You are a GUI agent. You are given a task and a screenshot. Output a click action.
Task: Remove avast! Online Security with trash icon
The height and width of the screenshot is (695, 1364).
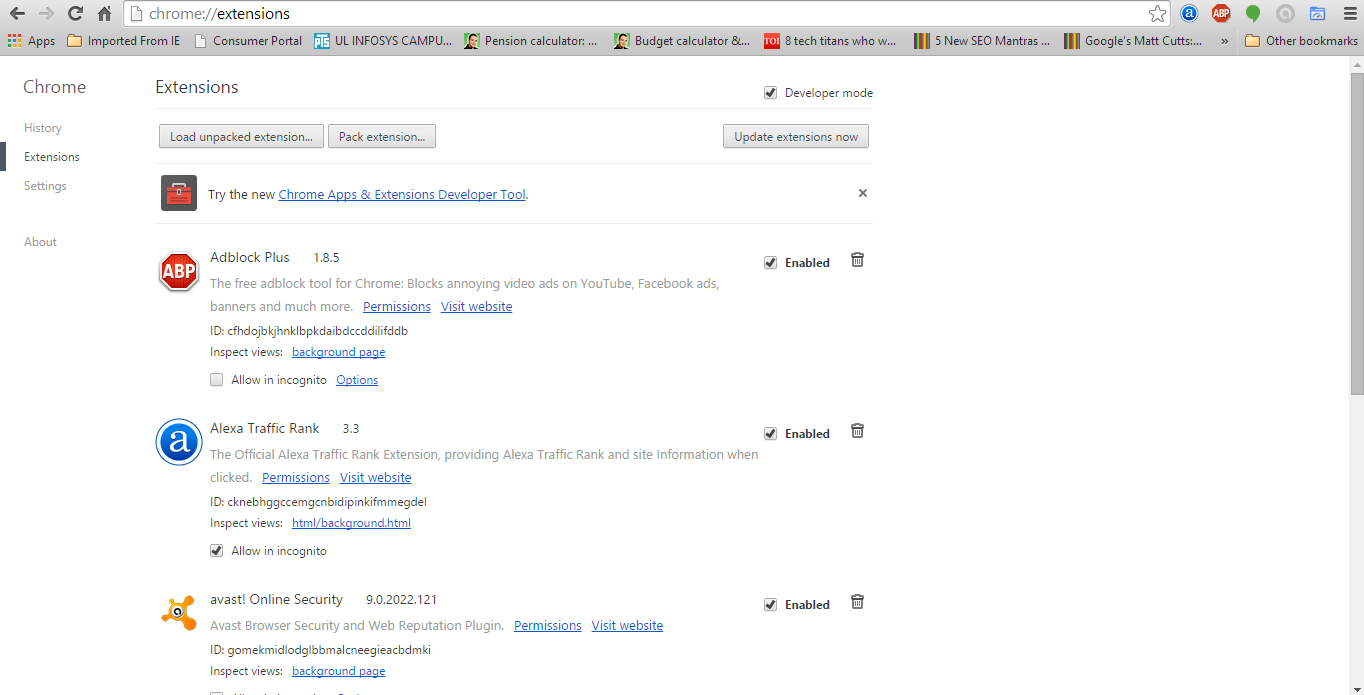pos(857,602)
